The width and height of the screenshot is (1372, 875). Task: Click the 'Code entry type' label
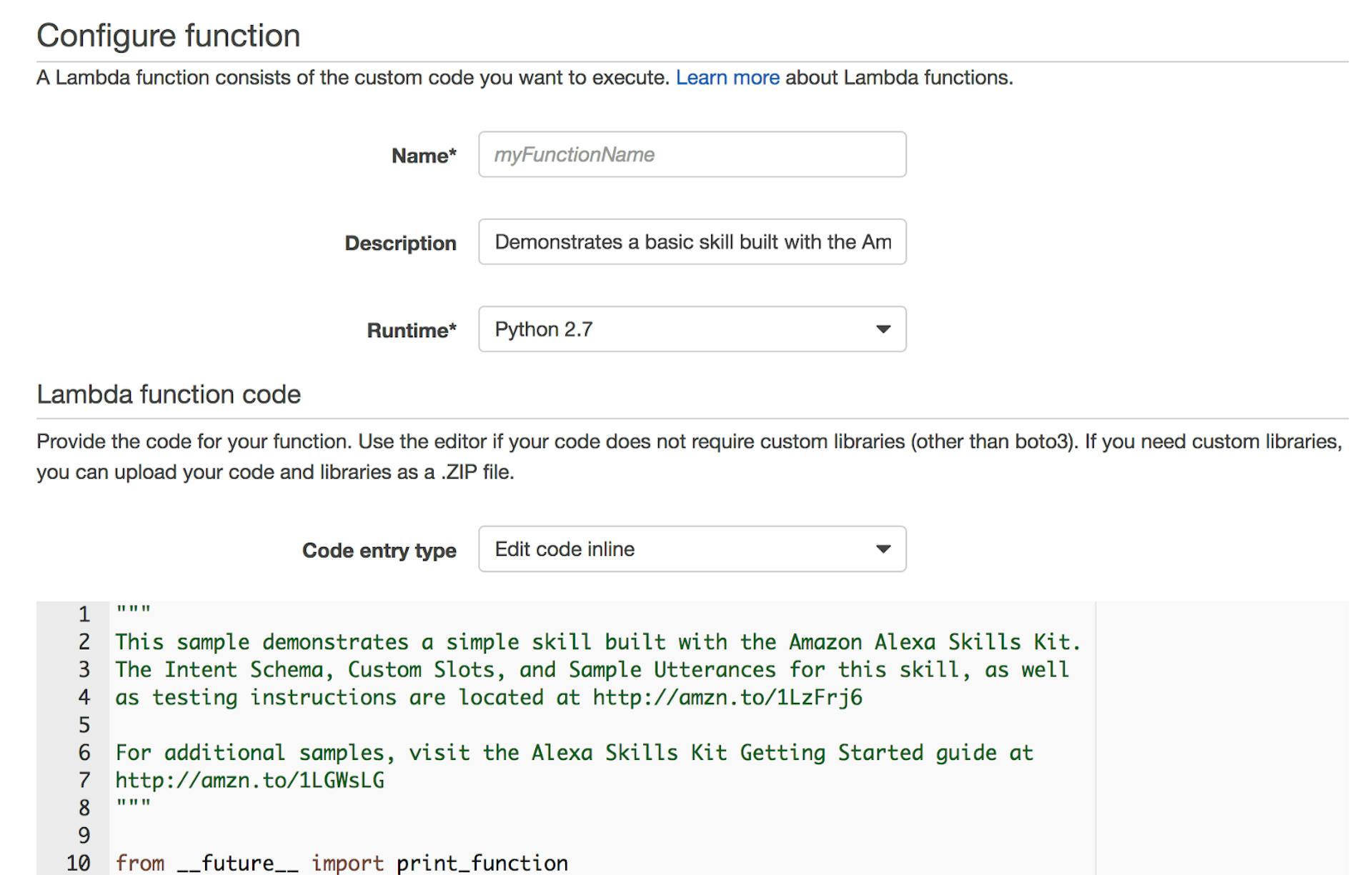tap(379, 551)
